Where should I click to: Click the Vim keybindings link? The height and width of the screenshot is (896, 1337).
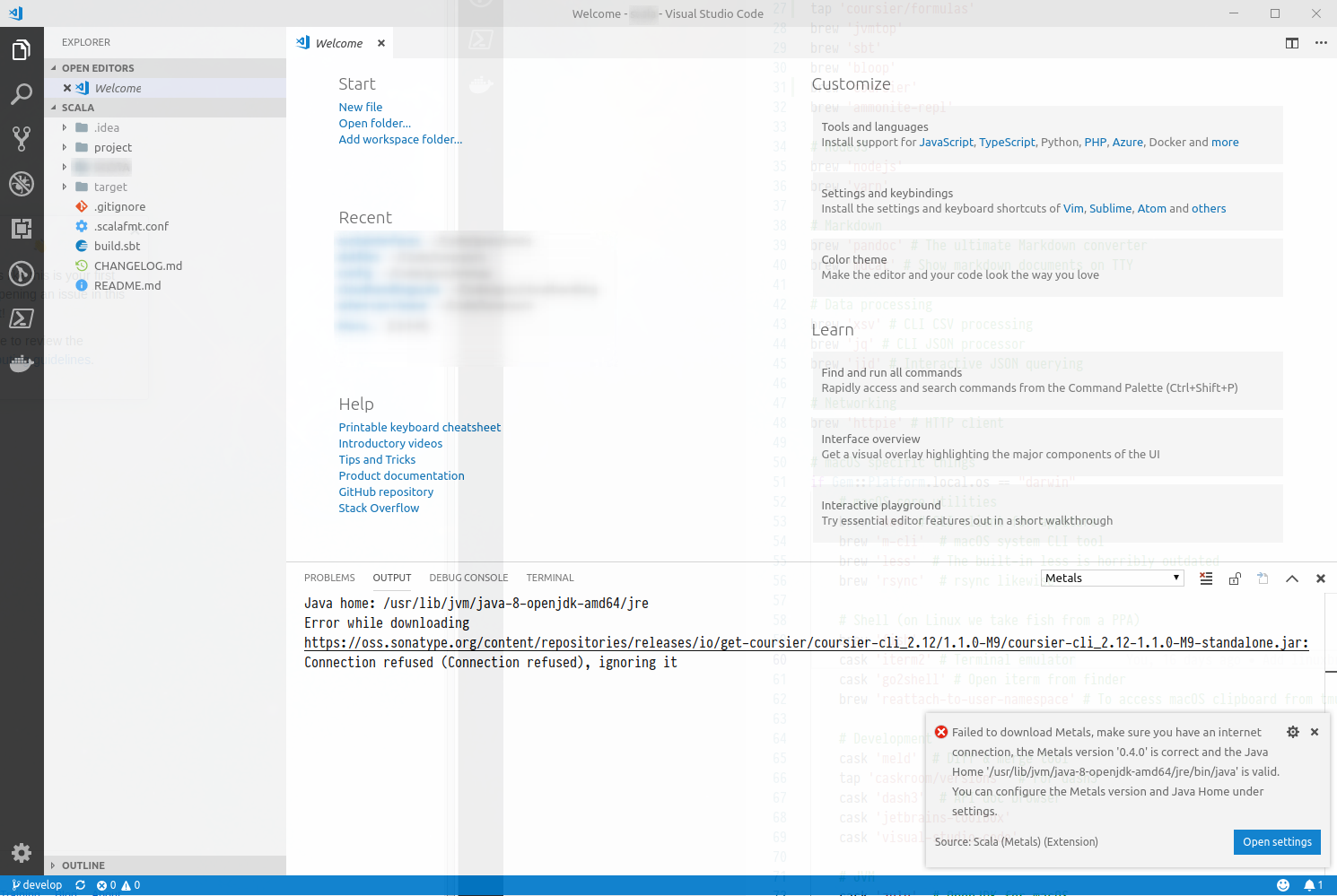[1073, 208]
